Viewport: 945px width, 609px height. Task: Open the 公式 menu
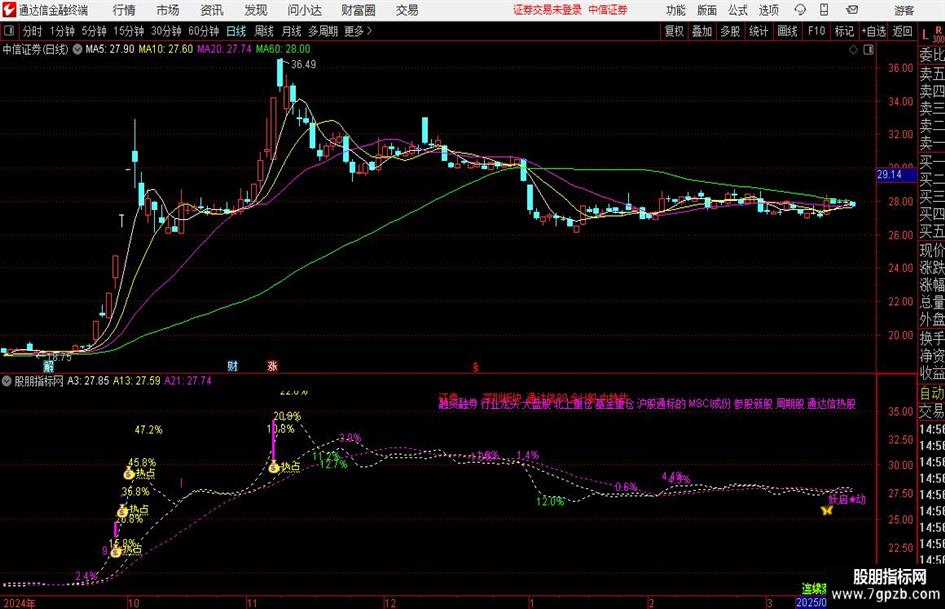coord(738,10)
